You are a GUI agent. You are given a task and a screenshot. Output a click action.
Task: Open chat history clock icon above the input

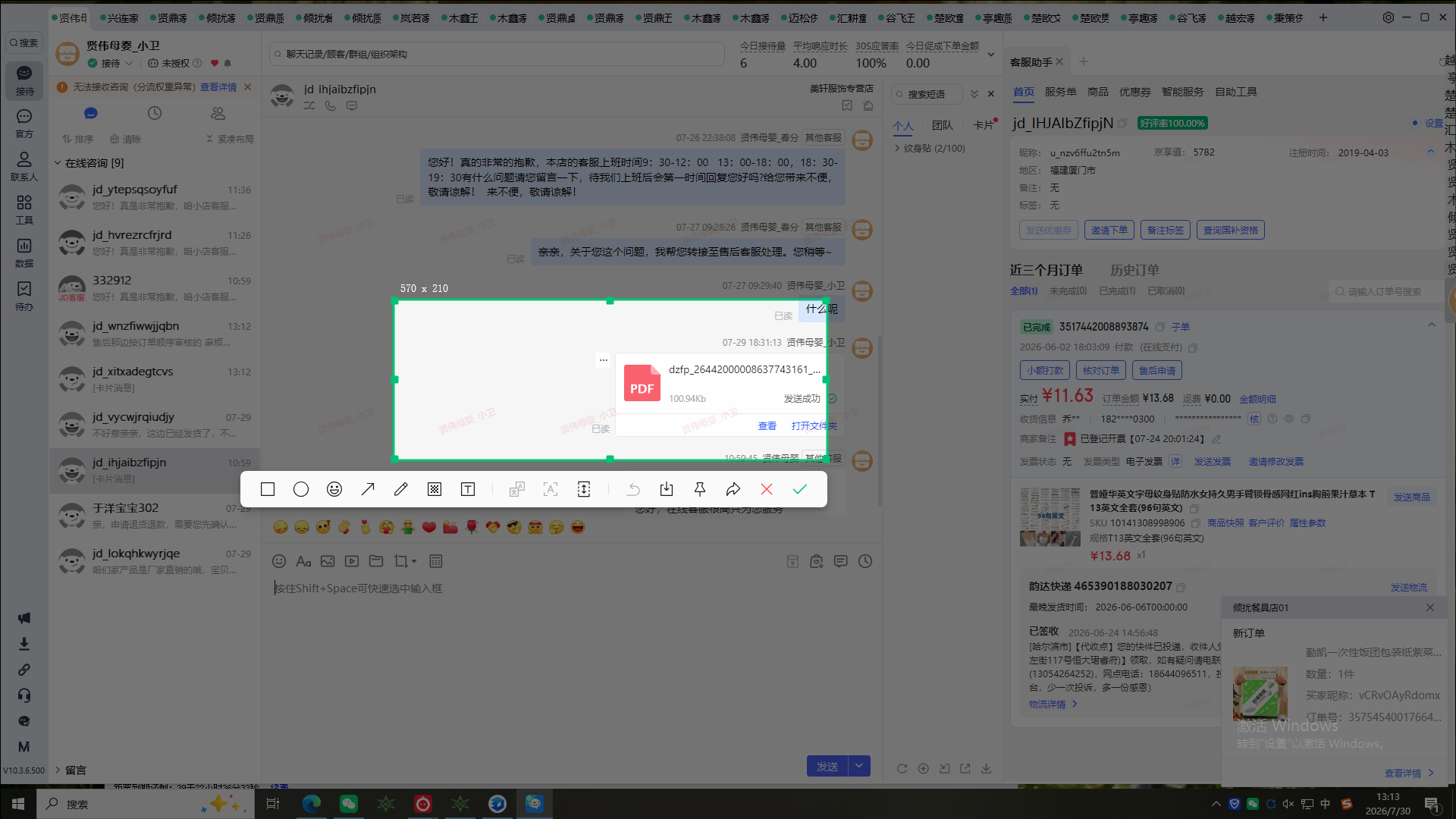865,561
